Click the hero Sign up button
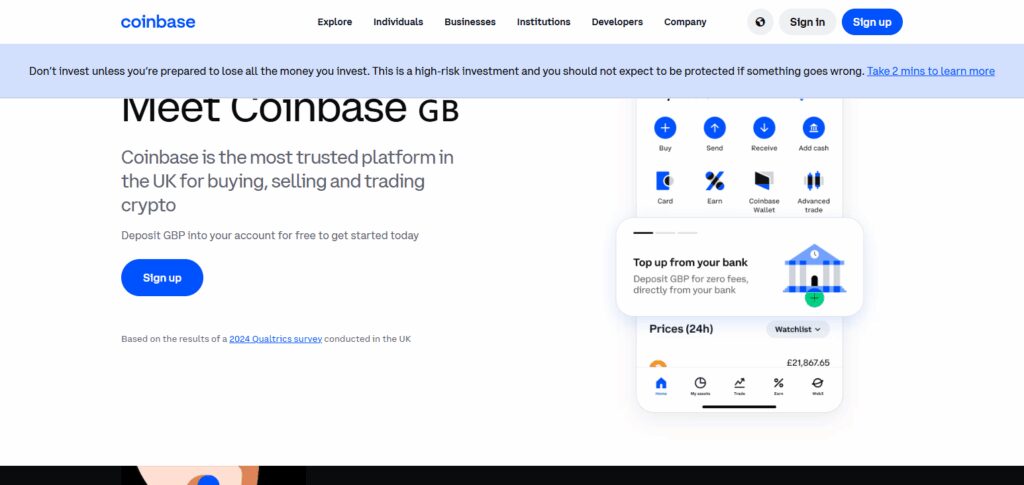This screenshot has height=485, width=1024. pos(162,277)
